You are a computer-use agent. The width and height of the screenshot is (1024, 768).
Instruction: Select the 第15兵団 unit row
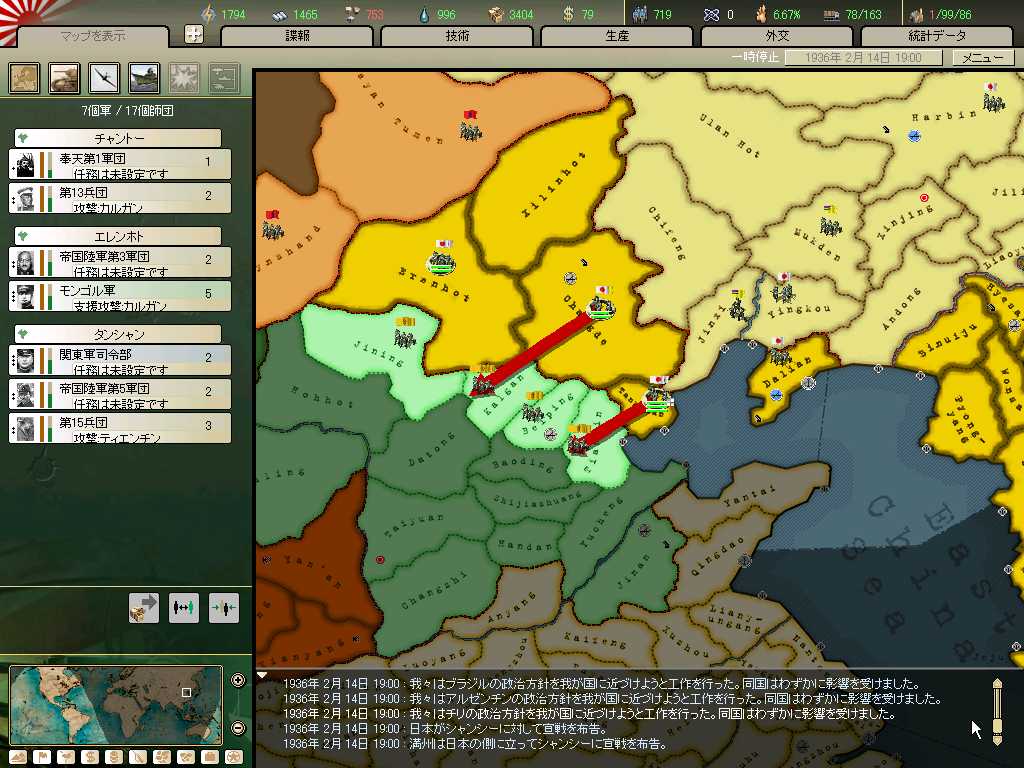tap(120, 428)
